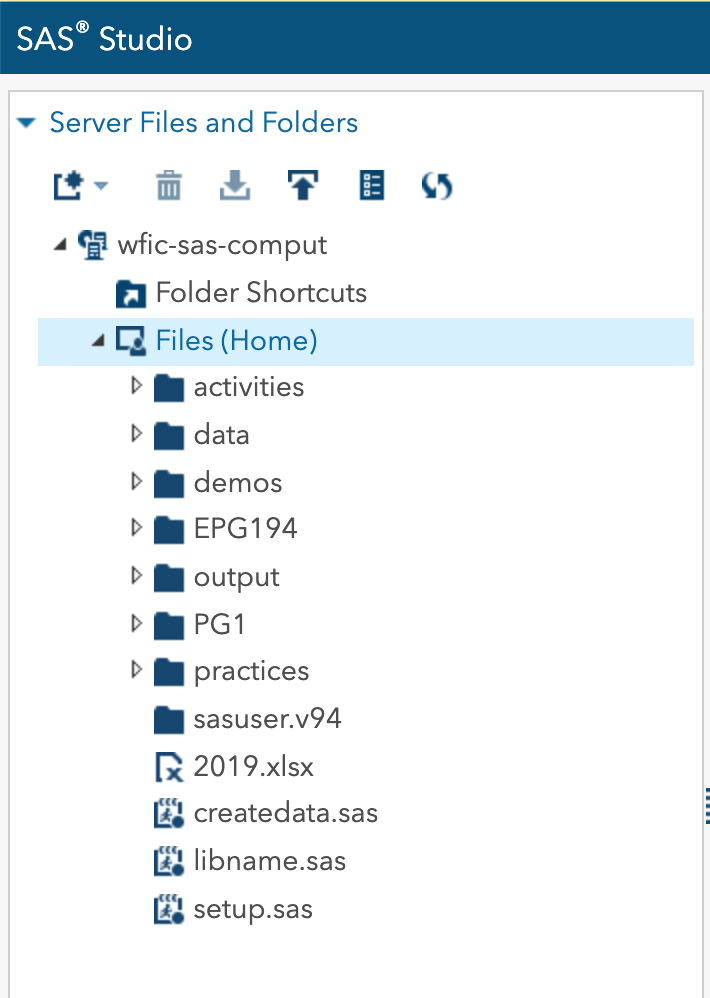Select the output folder label

(x=237, y=577)
